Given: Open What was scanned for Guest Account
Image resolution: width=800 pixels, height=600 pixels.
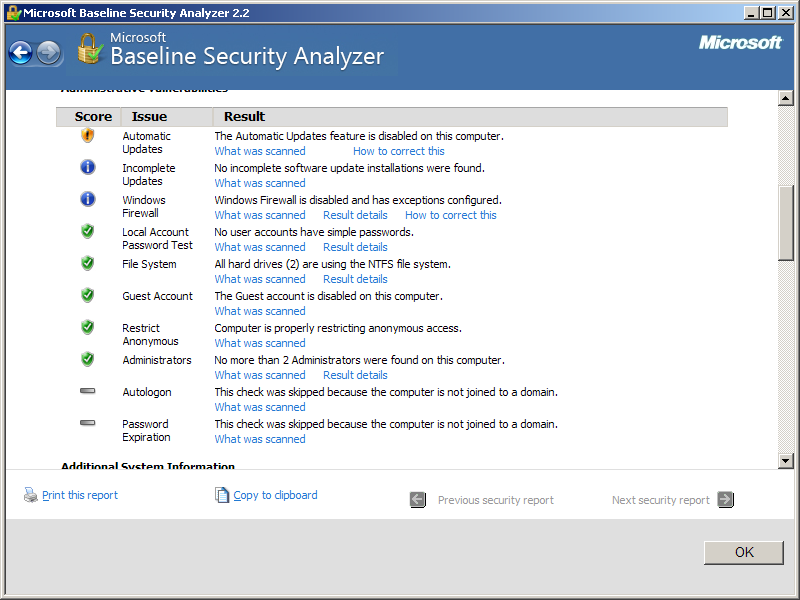Looking at the screenshot, I should [260, 311].
